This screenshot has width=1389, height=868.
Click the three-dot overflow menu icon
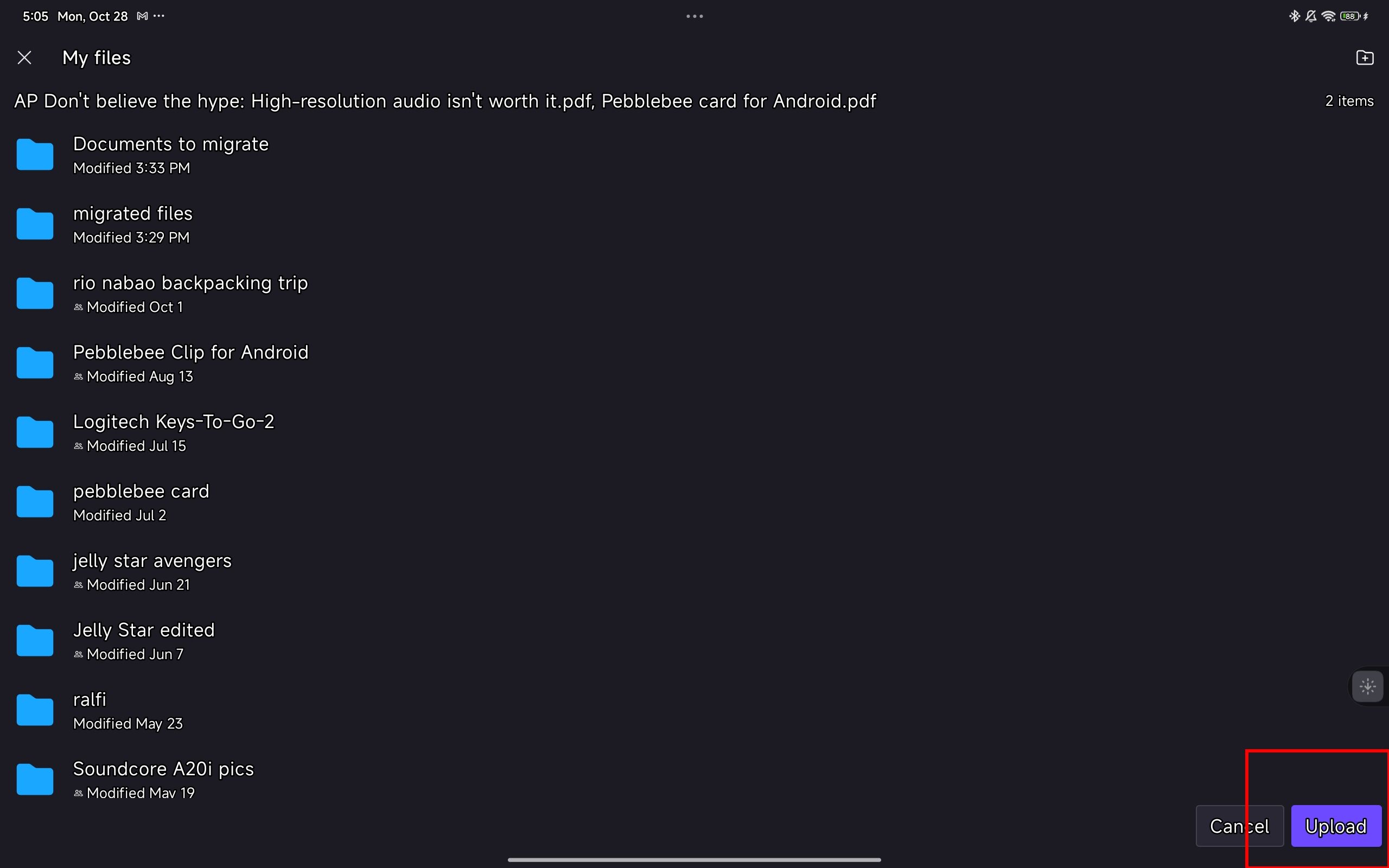click(694, 16)
